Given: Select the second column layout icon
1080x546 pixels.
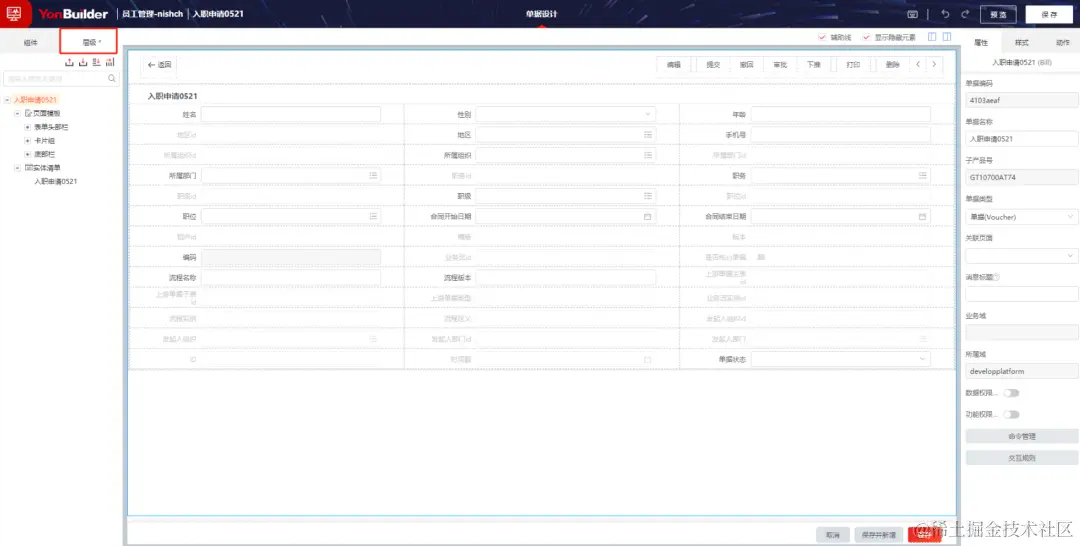Looking at the screenshot, I should [947, 37].
